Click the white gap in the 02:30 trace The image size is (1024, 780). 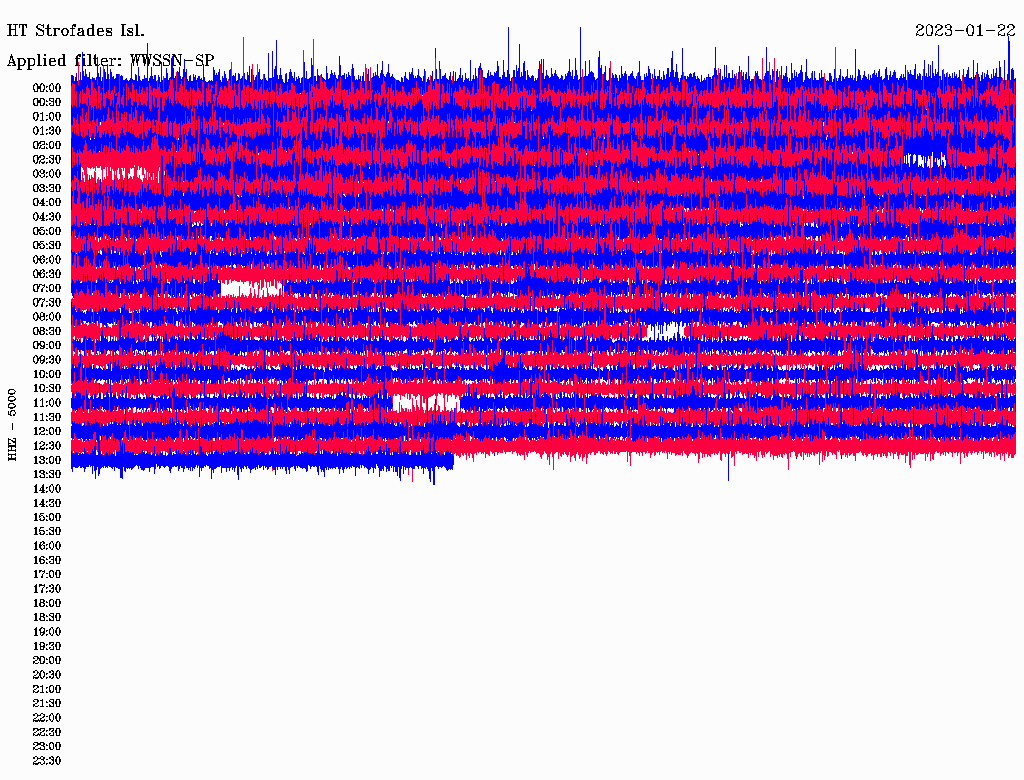925,159
